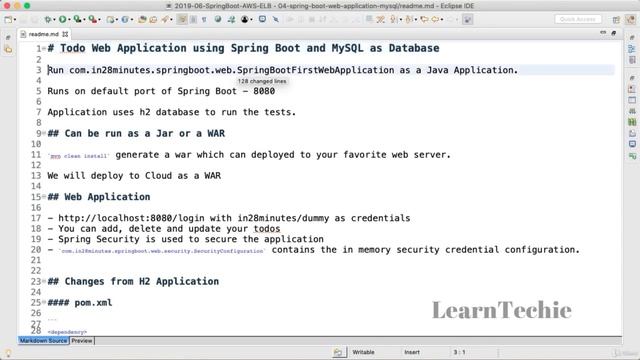The height and width of the screenshot is (360, 640).
Task: Click the Insert mode status field
Action: [412, 352]
